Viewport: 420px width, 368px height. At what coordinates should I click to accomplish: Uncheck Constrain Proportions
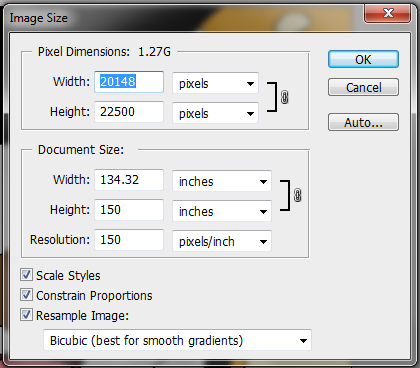coord(26,295)
